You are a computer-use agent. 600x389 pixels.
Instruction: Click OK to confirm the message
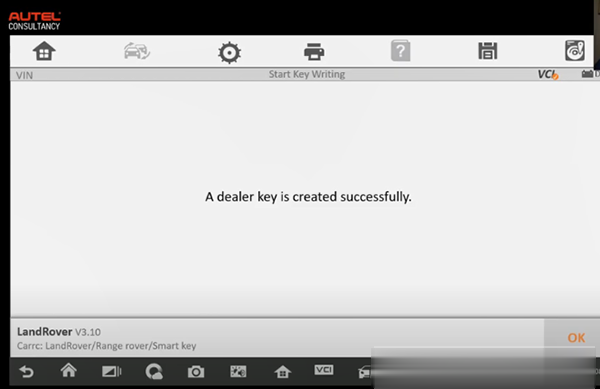[x=576, y=338]
